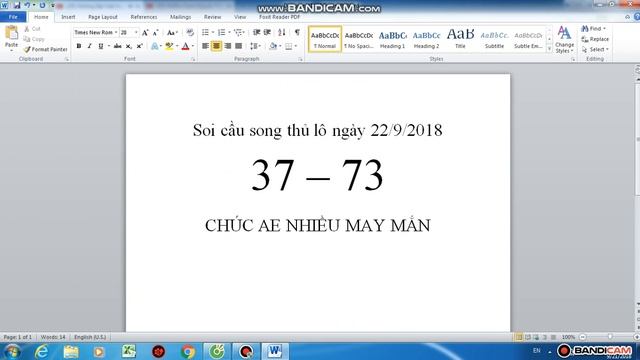Open the Change Styles menu

564,40
